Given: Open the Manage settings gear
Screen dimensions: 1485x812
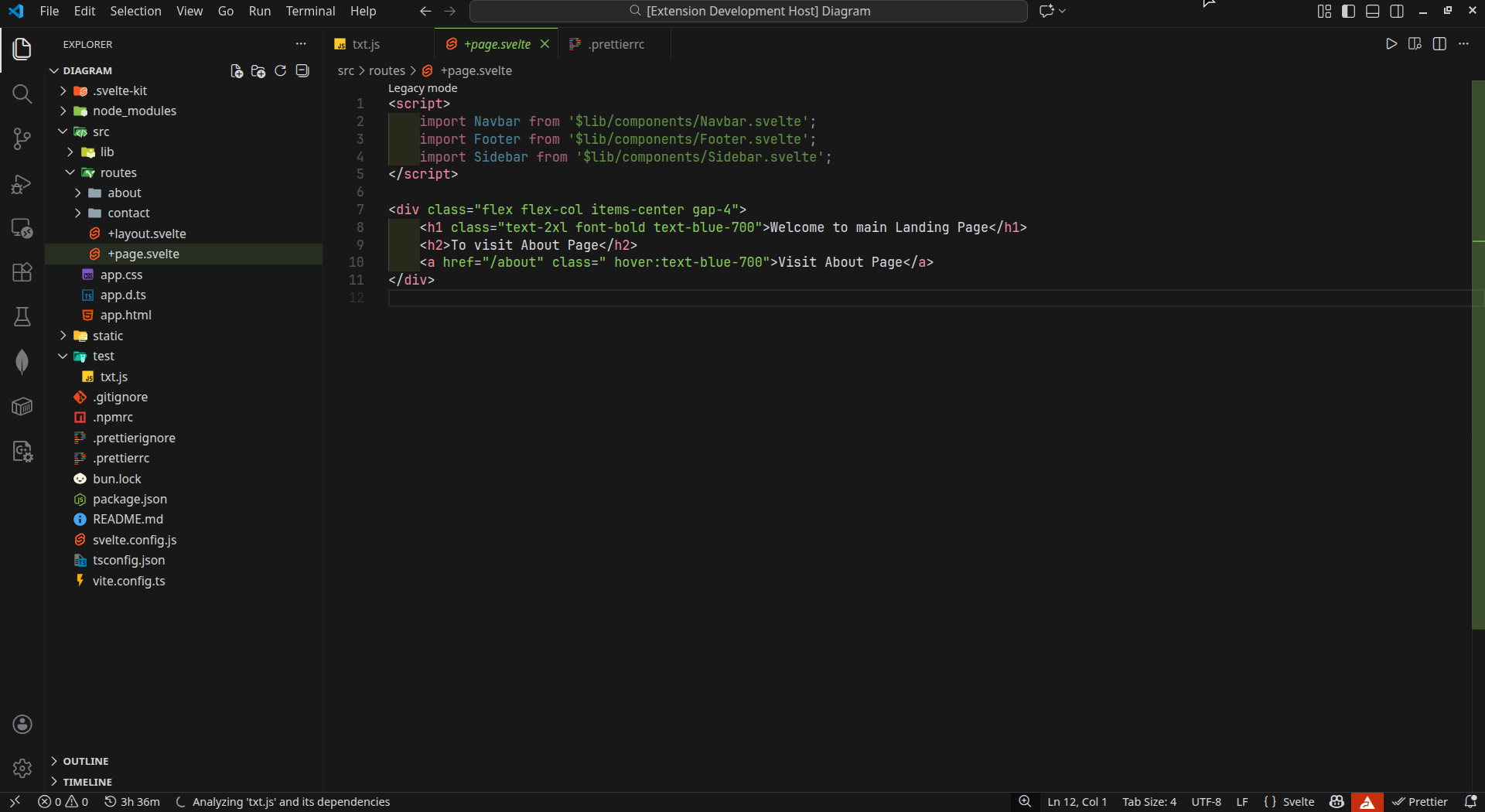Looking at the screenshot, I should click(22, 768).
